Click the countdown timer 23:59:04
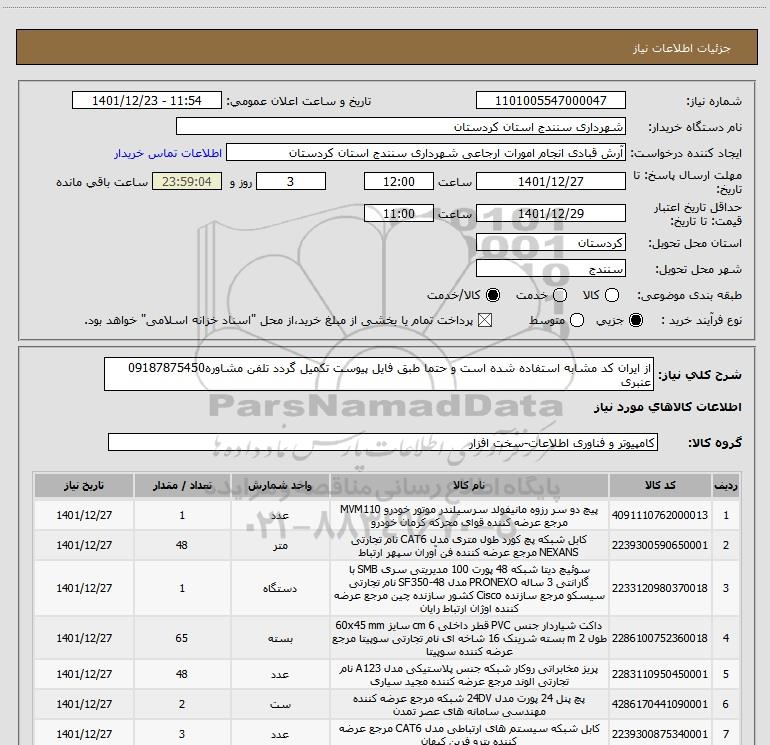770x745 pixels. 187,181
